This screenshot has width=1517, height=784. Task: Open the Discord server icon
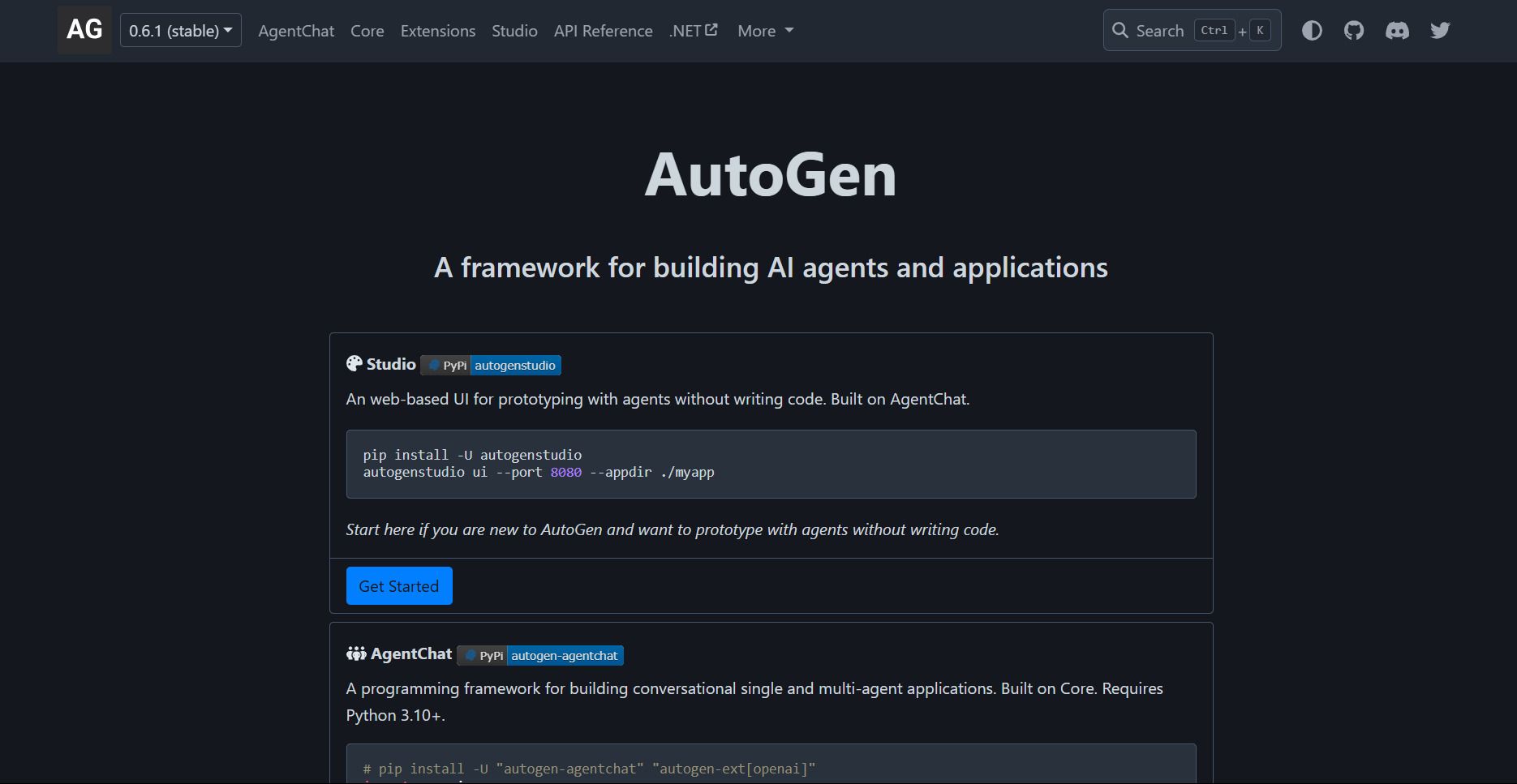point(1397,31)
